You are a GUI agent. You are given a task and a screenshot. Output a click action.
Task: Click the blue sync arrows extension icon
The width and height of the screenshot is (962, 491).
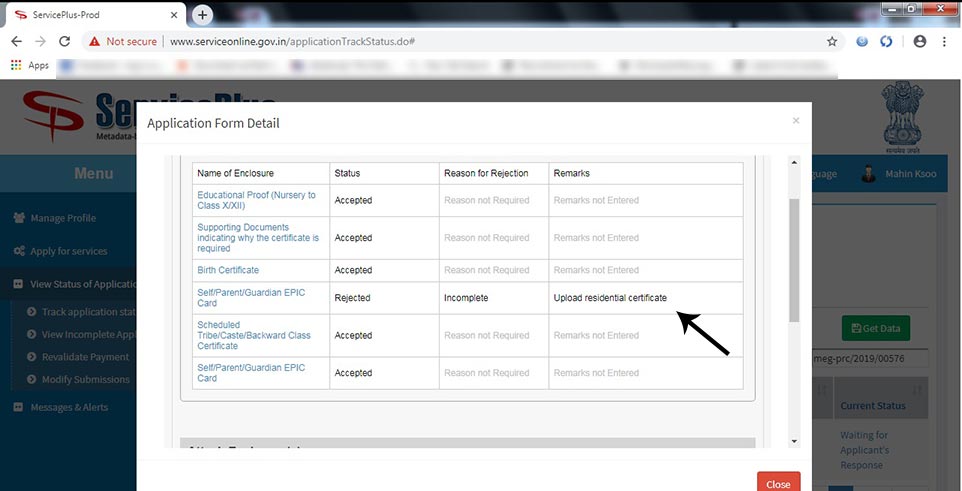[885, 41]
